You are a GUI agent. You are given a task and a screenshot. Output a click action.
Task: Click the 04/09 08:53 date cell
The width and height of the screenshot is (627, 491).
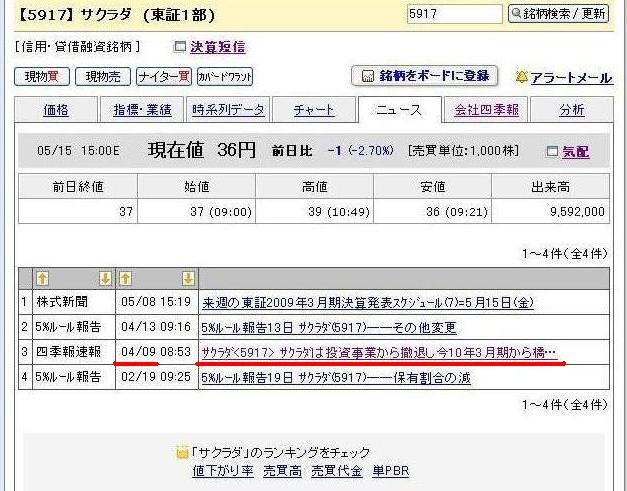(x=156, y=352)
